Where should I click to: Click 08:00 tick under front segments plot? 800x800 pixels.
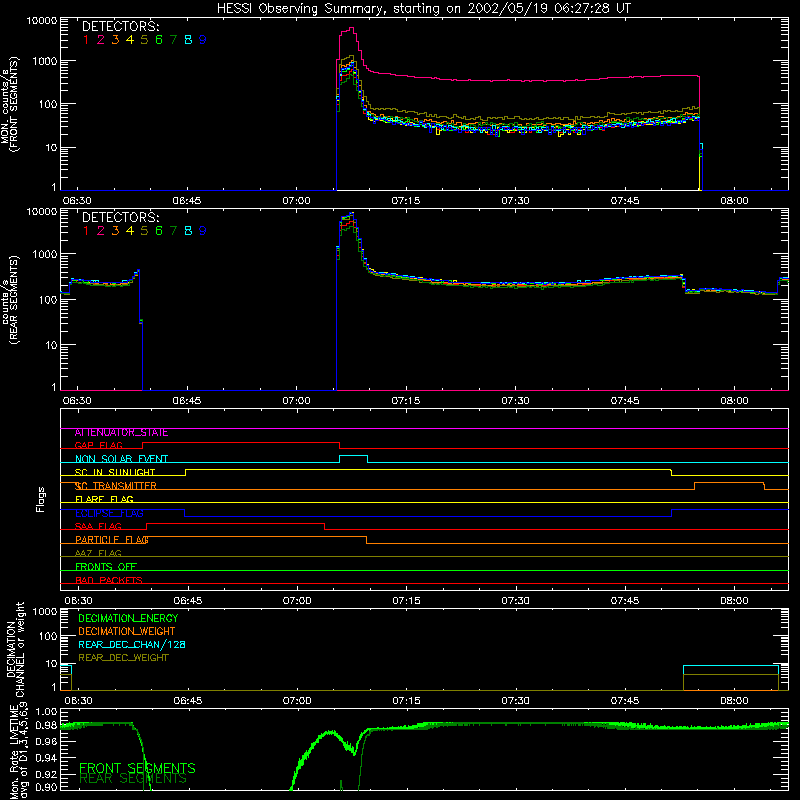tap(735, 201)
